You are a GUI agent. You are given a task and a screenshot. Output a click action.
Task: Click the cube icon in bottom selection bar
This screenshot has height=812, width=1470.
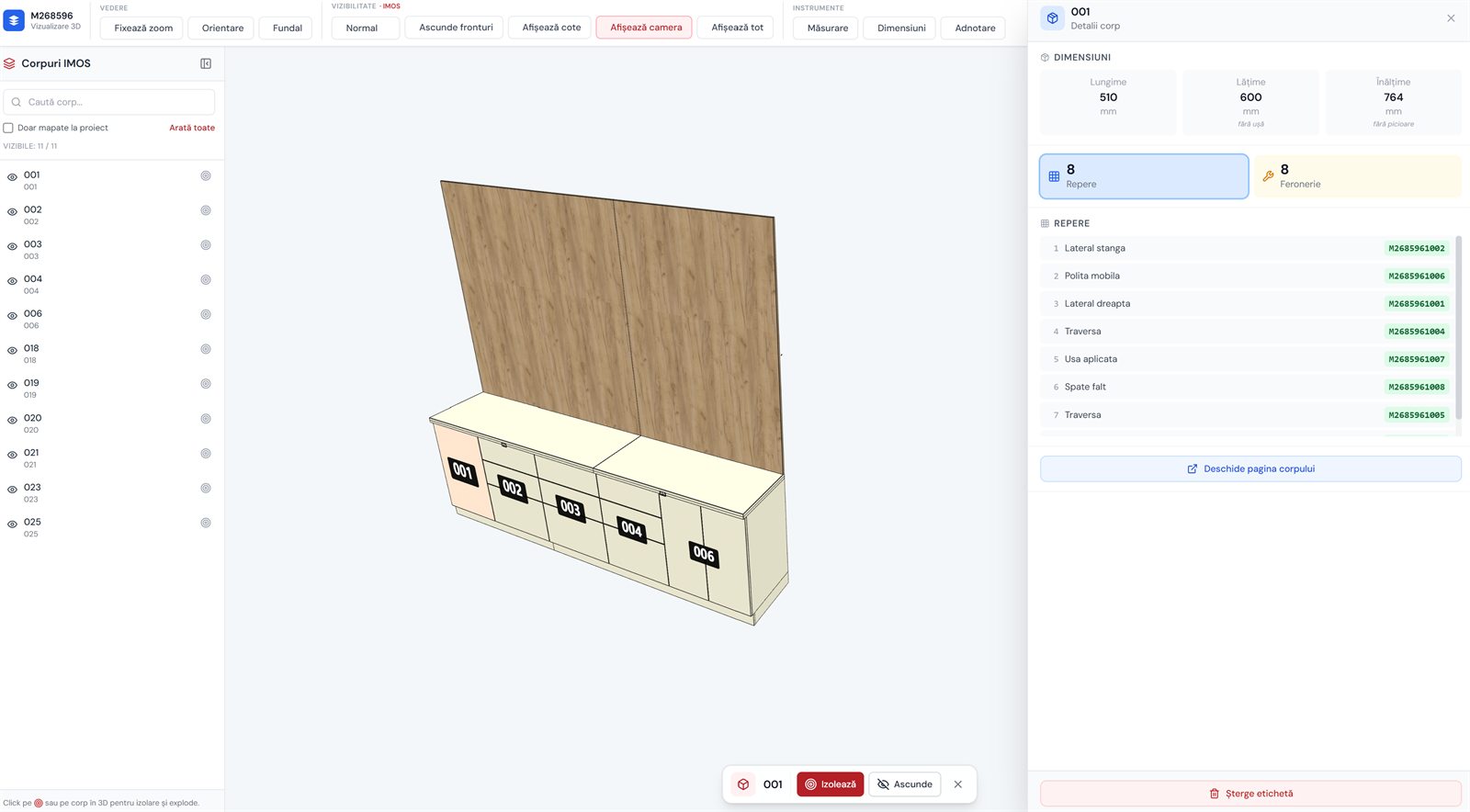743,784
